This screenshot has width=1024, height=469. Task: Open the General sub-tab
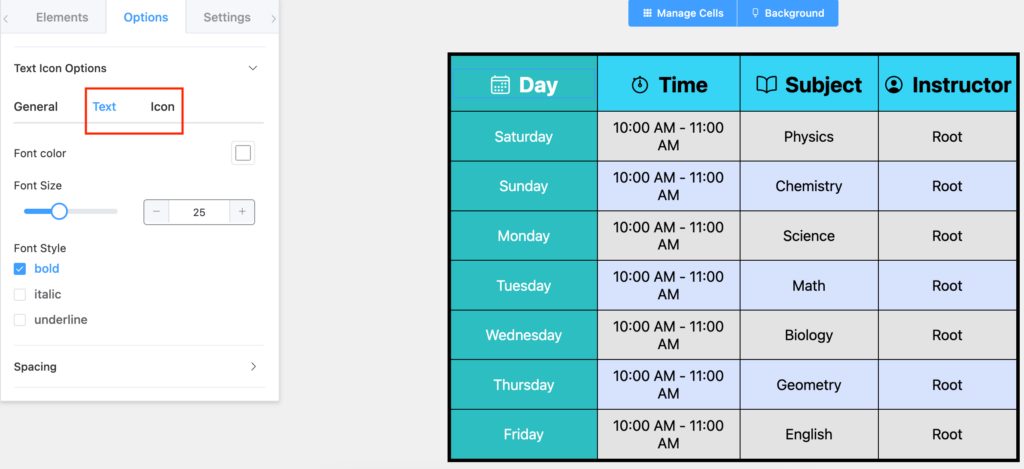tap(36, 106)
